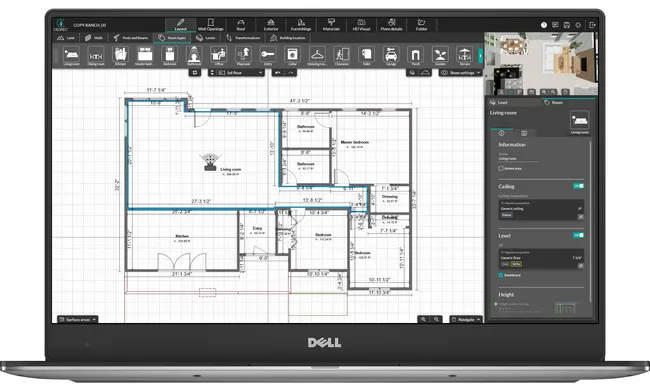Image resolution: width=650 pixels, height=388 pixels.
Task: Select the Bathroom room type icon
Action: (x=194, y=54)
